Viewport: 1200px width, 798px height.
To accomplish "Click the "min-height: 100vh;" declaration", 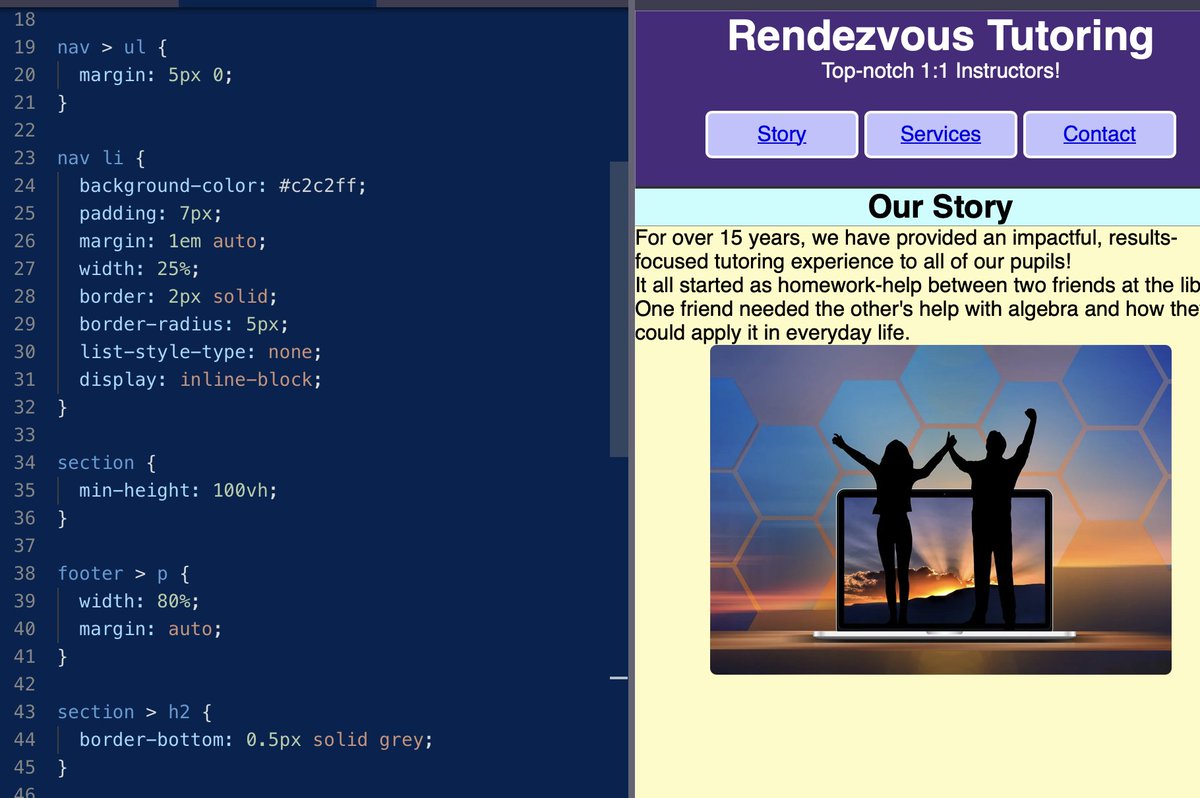I will [178, 491].
